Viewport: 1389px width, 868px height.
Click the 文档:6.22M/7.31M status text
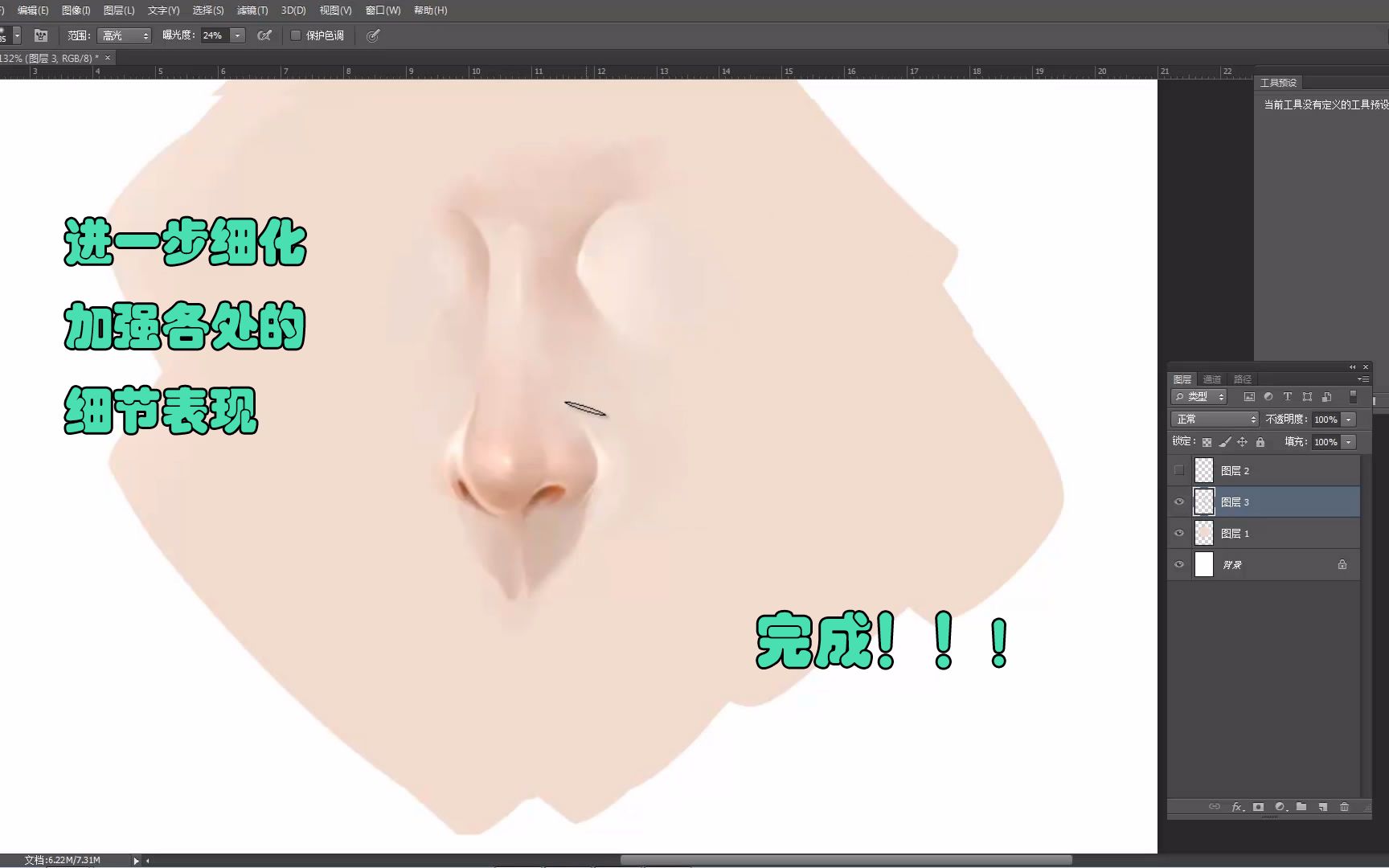coord(63,861)
